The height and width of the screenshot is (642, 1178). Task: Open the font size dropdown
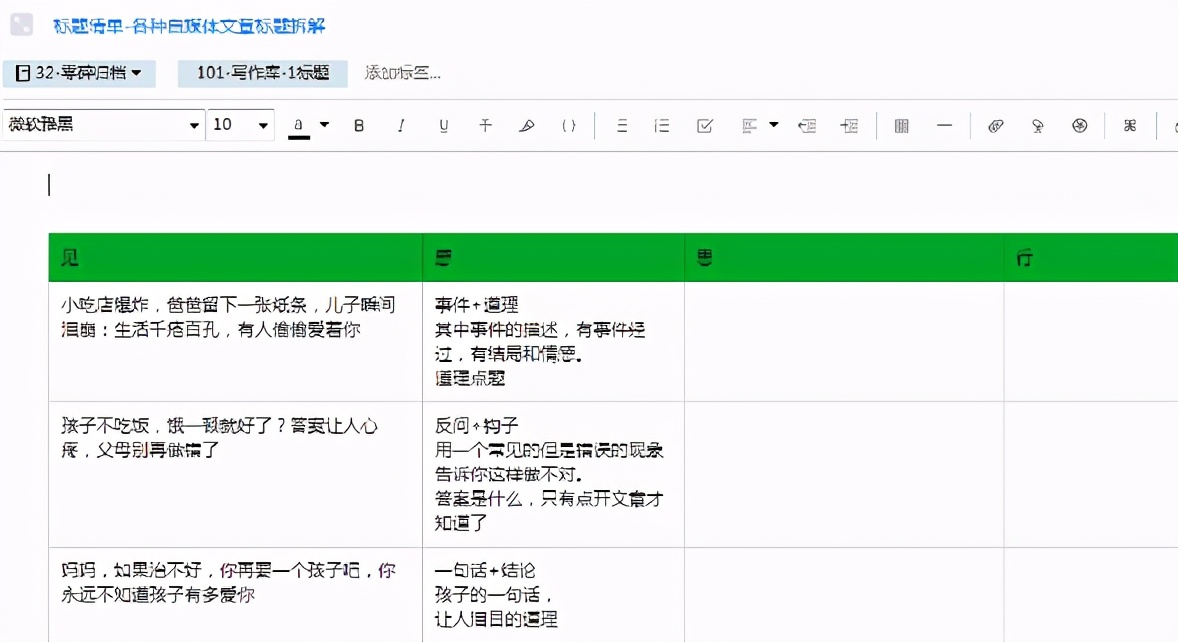[x=264, y=126]
